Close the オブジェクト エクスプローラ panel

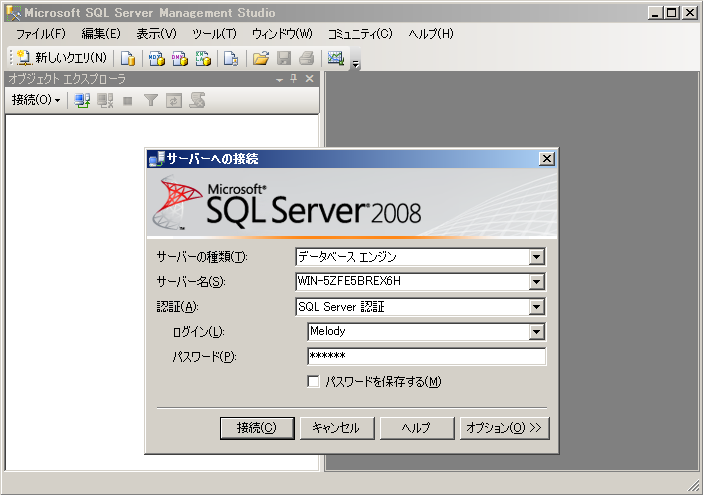(x=309, y=78)
